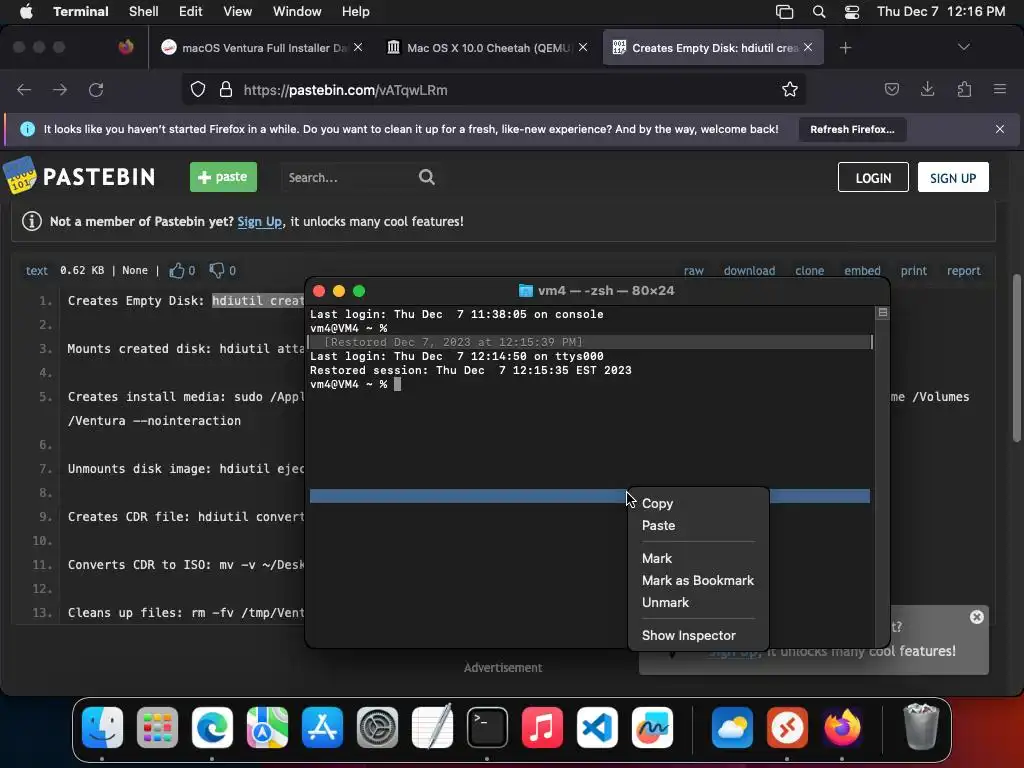Click the tracking protection shield icon
The image size is (1024, 768).
point(198,89)
